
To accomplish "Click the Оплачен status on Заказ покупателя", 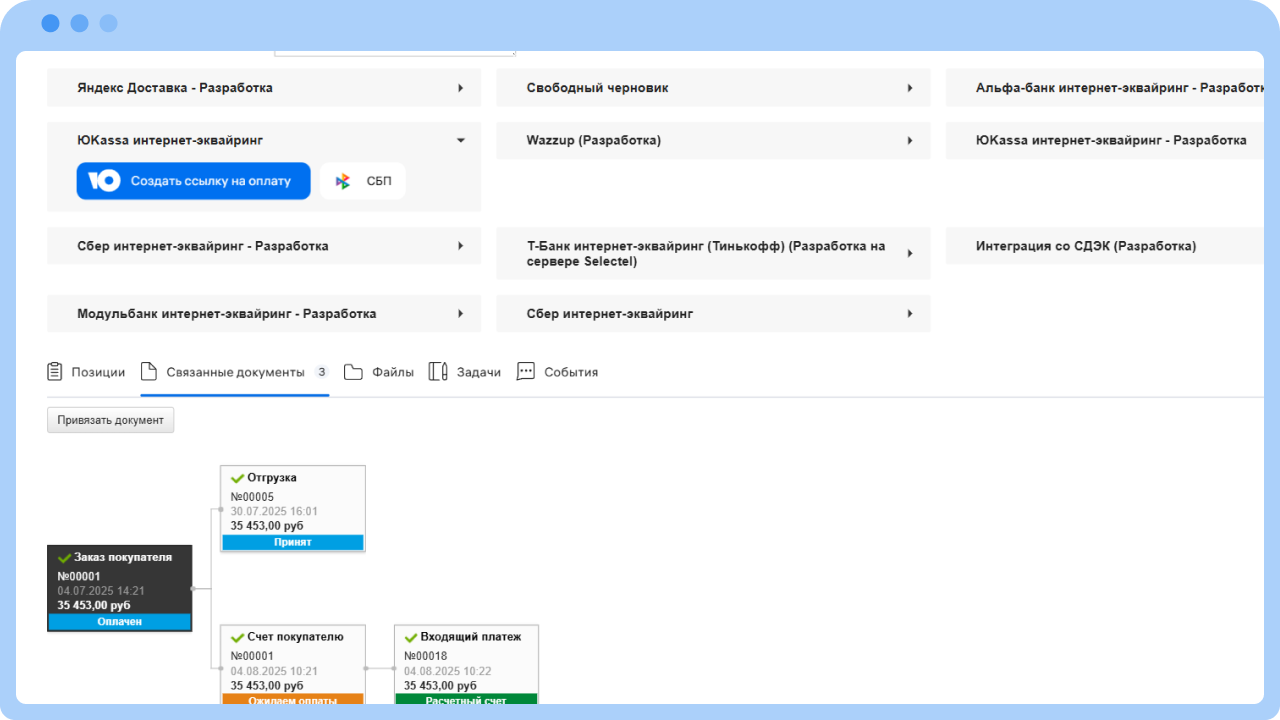I will (x=120, y=622).
